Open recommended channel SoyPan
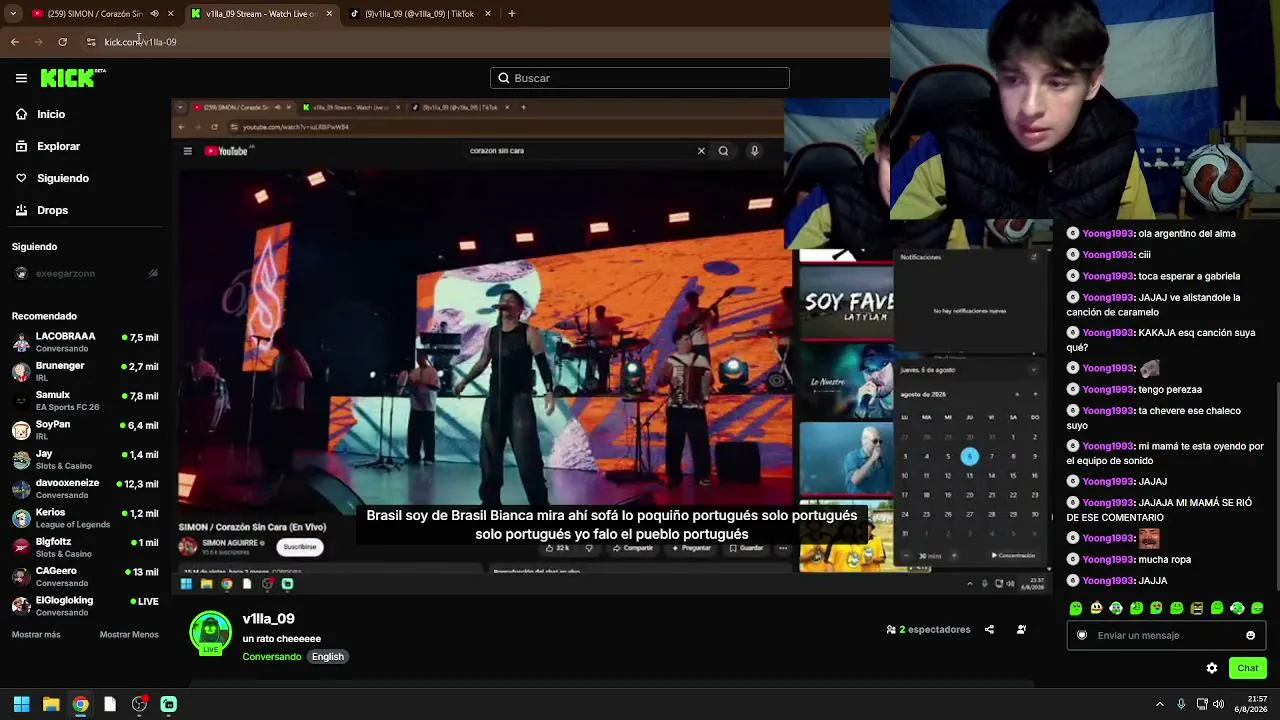This screenshot has width=1280, height=720. 85,430
